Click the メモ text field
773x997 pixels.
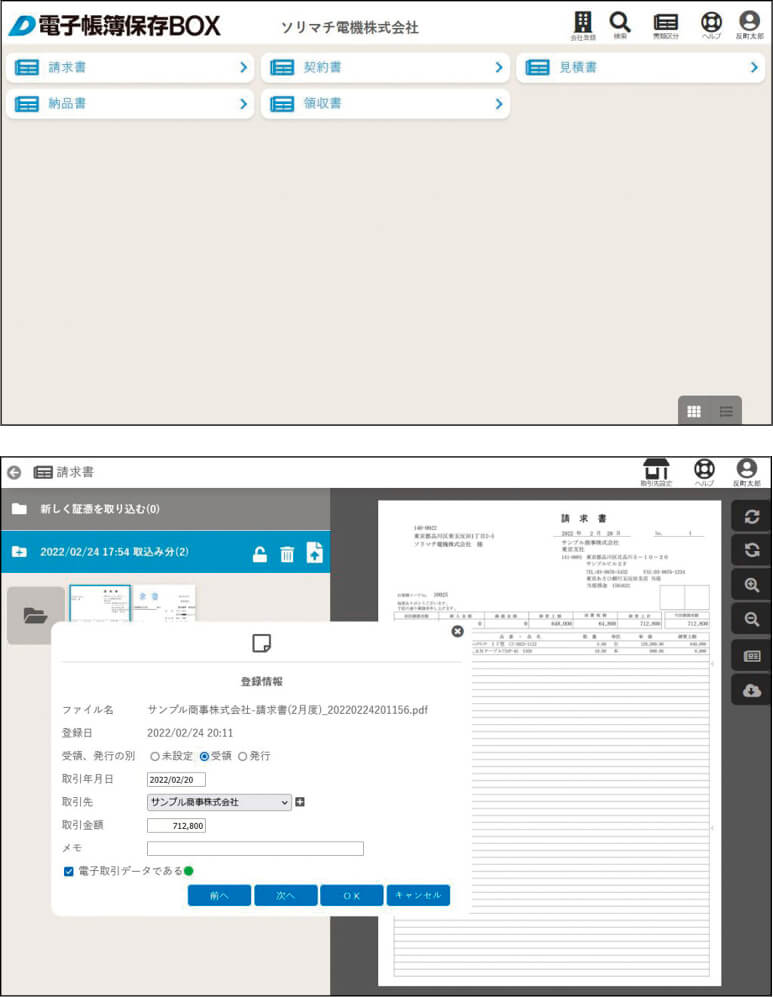click(255, 848)
